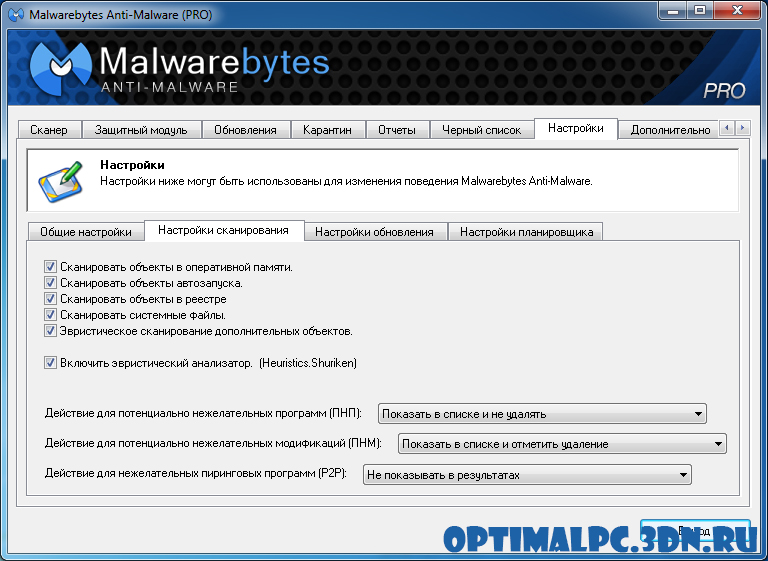Click the label Действие для потенциально нежелательных программ (ПНП)
Image resolution: width=768 pixels, height=561 pixels.
coord(203,413)
